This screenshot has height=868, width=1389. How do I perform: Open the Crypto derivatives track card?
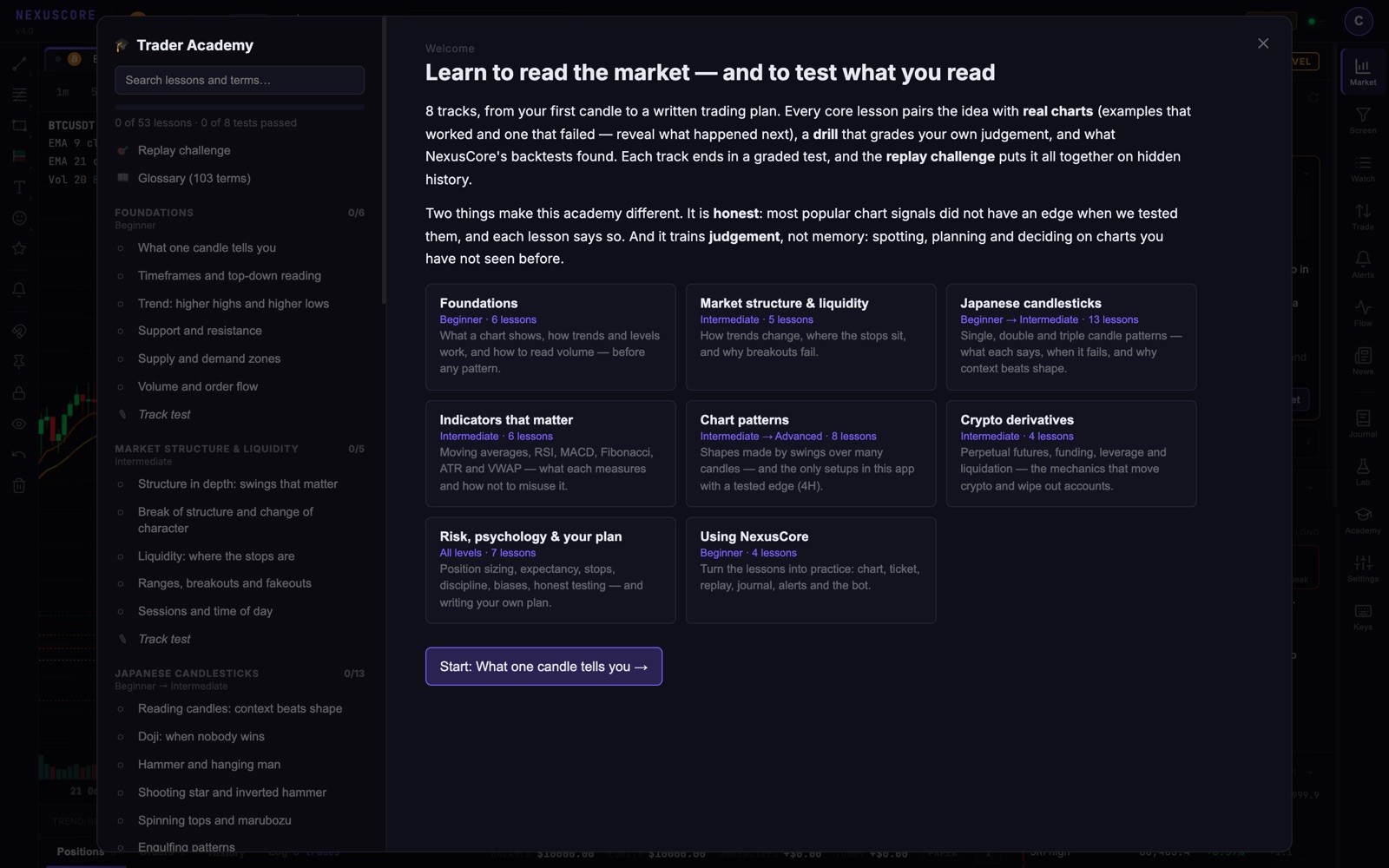coord(1071,453)
